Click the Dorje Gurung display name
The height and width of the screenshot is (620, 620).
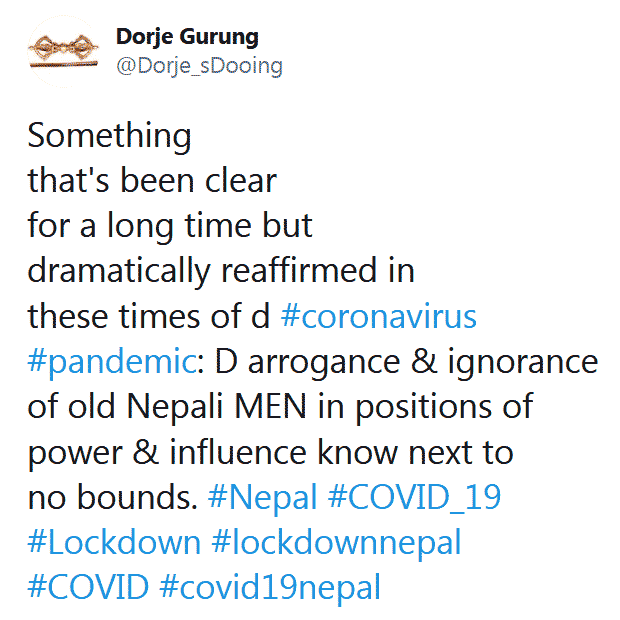(187, 38)
